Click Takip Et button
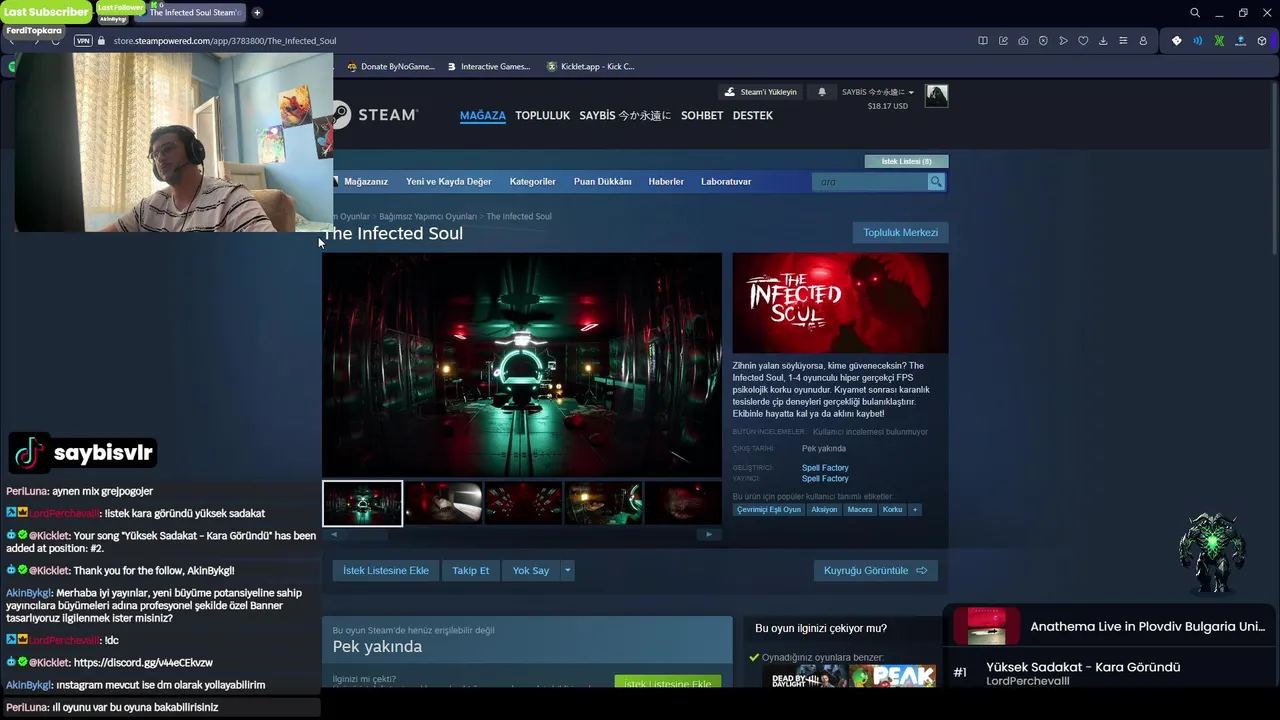This screenshot has height=720, width=1280. [470, 571]
